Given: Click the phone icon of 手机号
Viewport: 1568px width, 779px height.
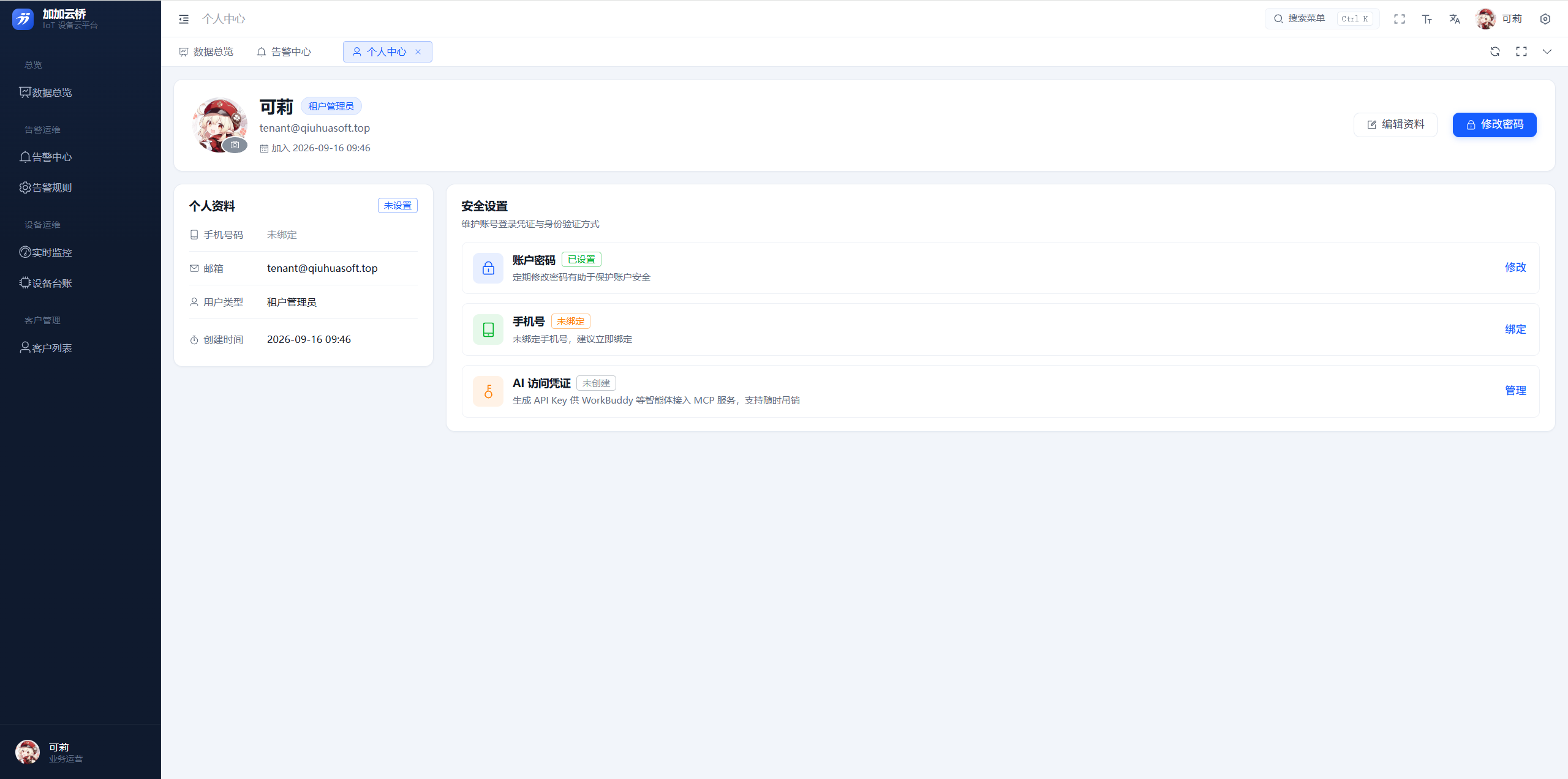Looking at the screenshot, I should tap(488, 329).
